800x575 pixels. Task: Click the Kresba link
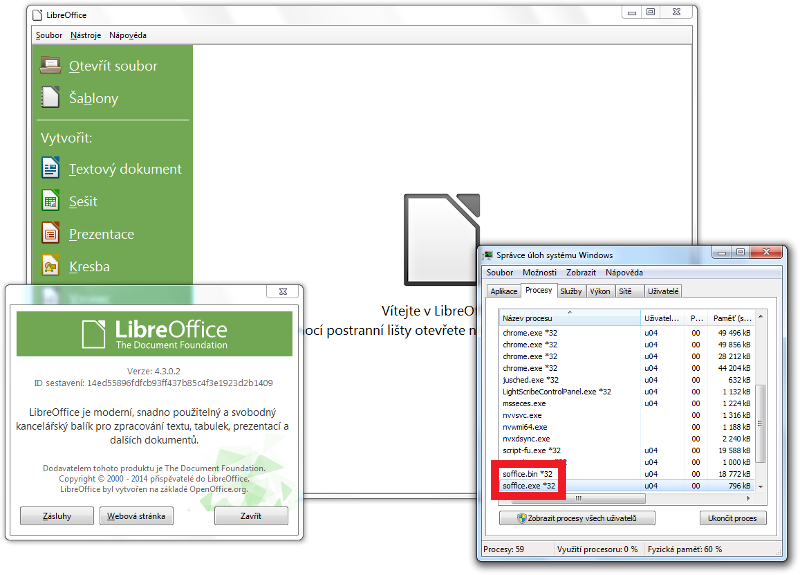pos(89,266)
